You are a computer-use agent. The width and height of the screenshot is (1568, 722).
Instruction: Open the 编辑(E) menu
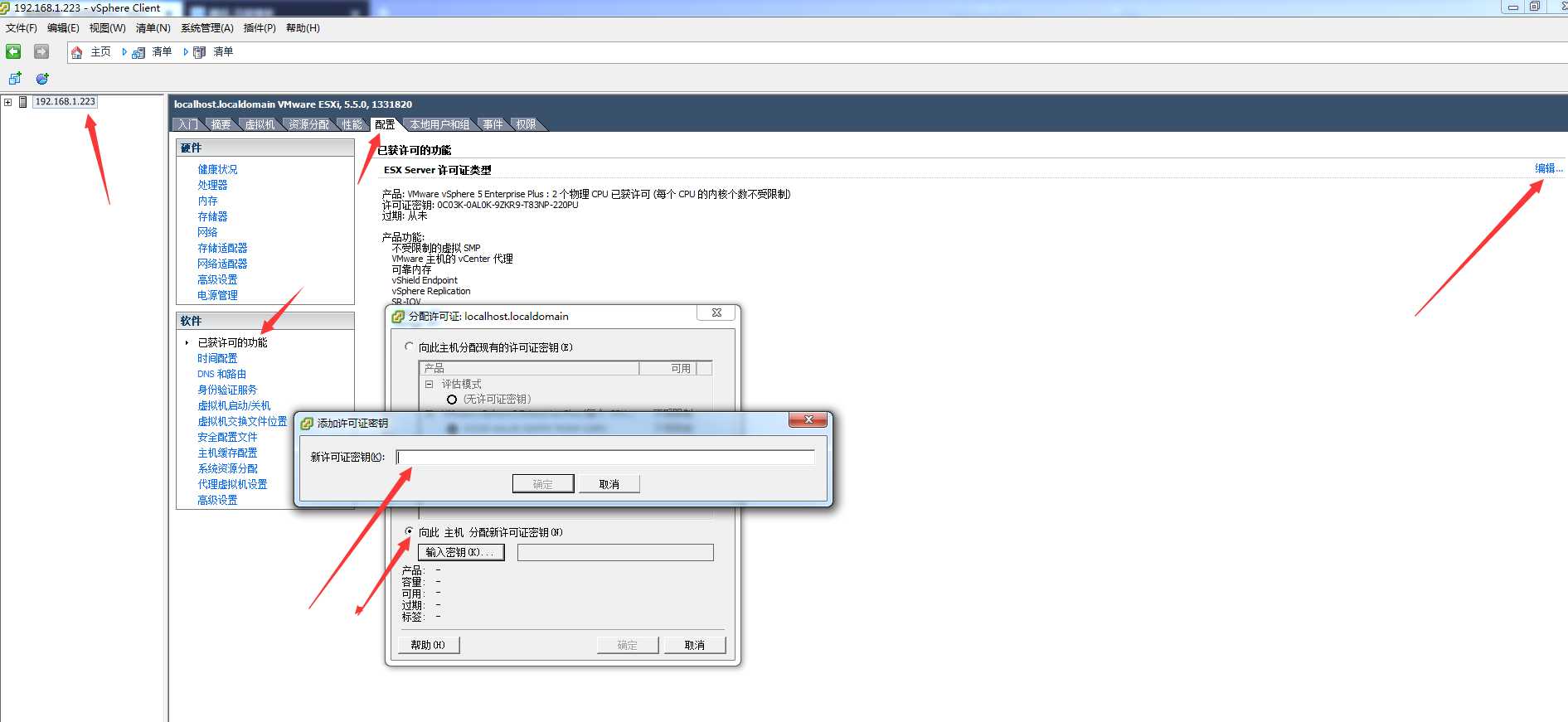[64, 28]
